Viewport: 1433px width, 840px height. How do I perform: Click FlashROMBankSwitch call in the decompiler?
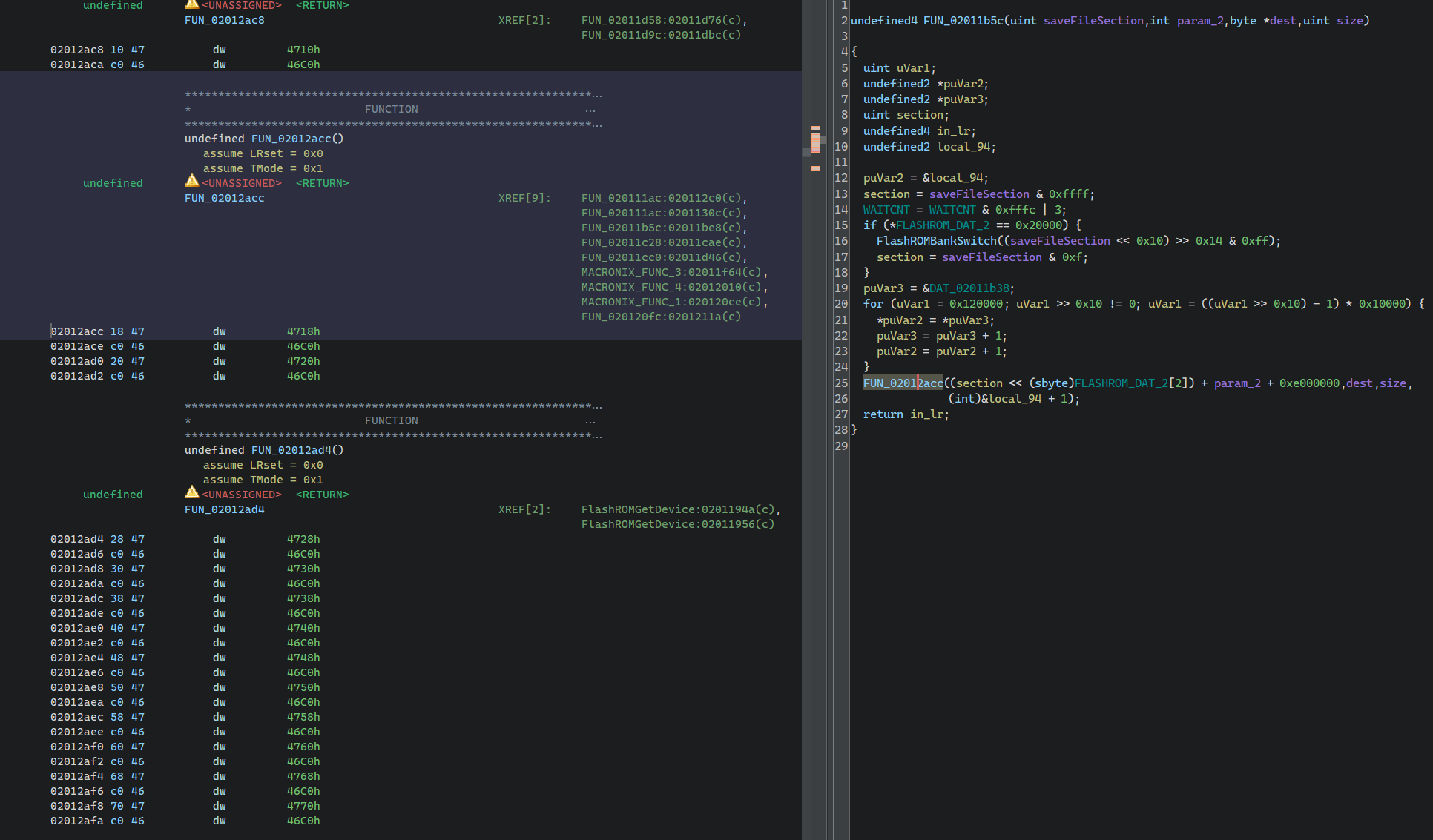[937, 241]
